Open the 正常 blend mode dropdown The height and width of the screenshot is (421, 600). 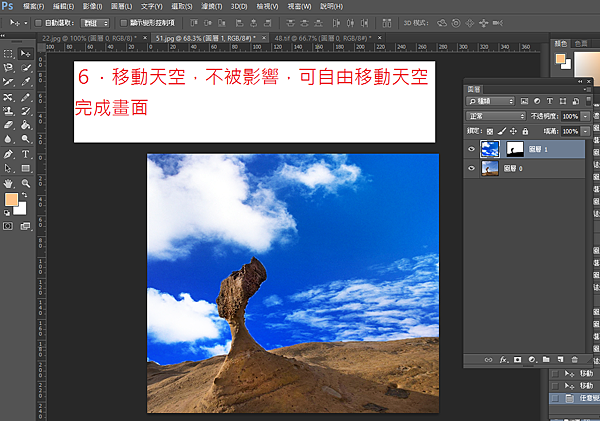click(x=496, y=116)
